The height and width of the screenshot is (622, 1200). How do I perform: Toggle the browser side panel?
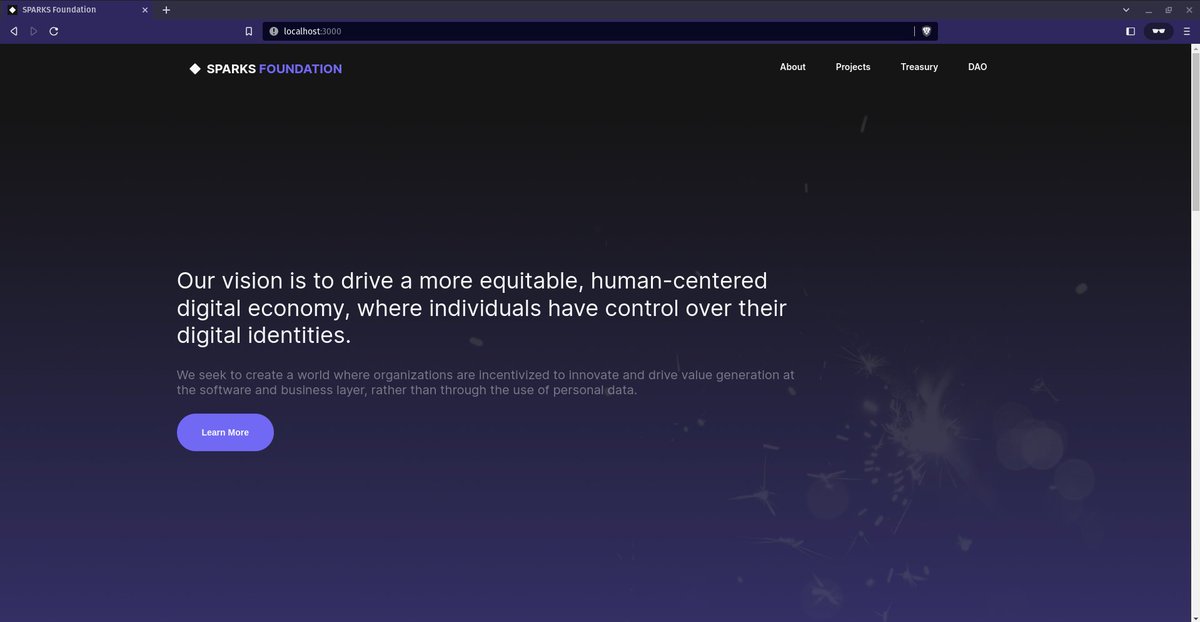(x=1129, y=31)
